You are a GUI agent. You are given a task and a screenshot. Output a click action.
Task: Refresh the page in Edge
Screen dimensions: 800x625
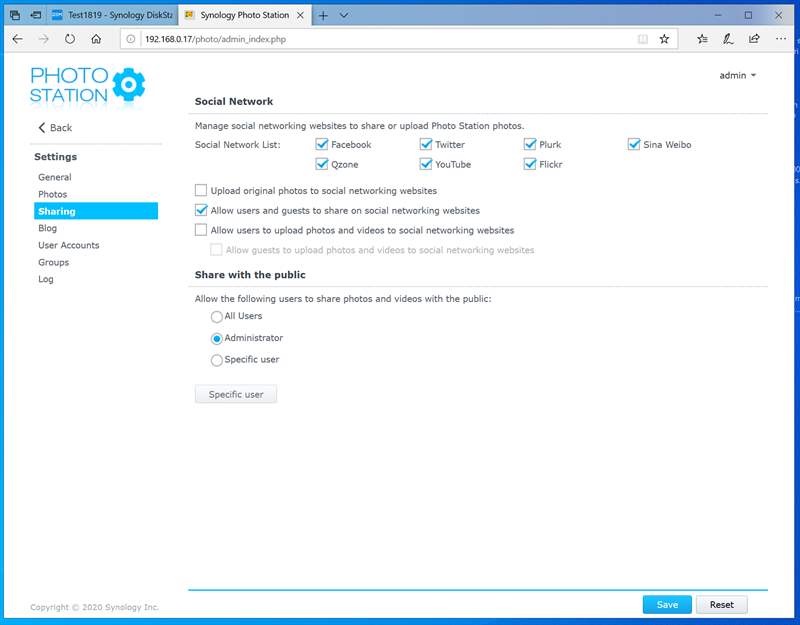click(x=68, y=38)
